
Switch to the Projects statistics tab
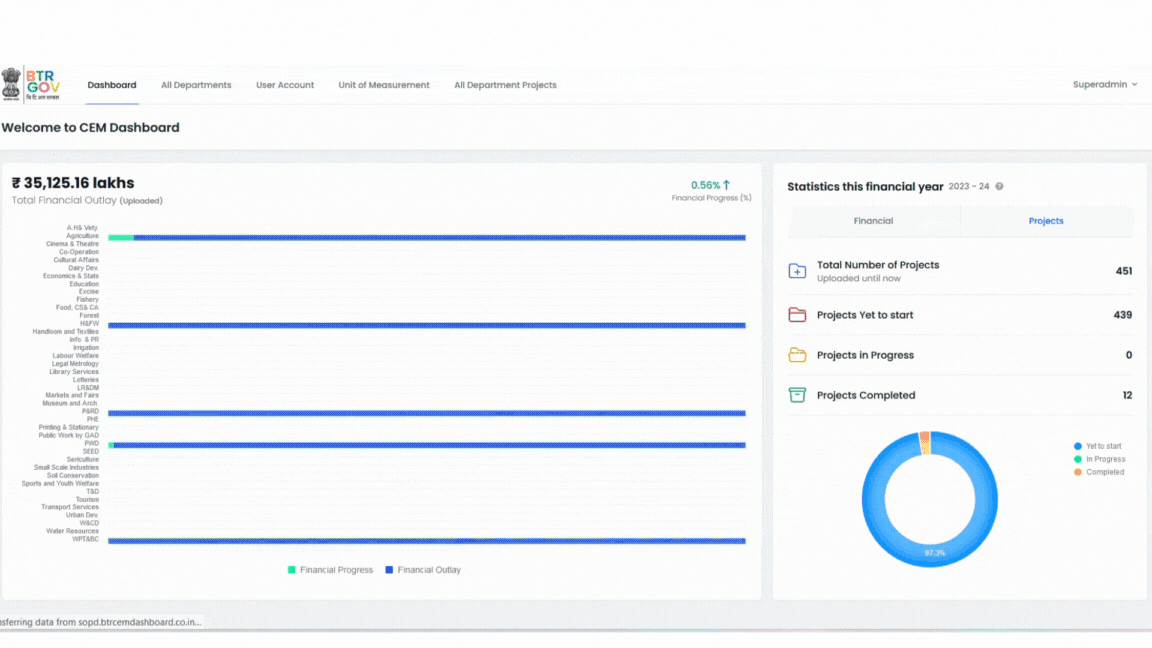pos(1046,220)
